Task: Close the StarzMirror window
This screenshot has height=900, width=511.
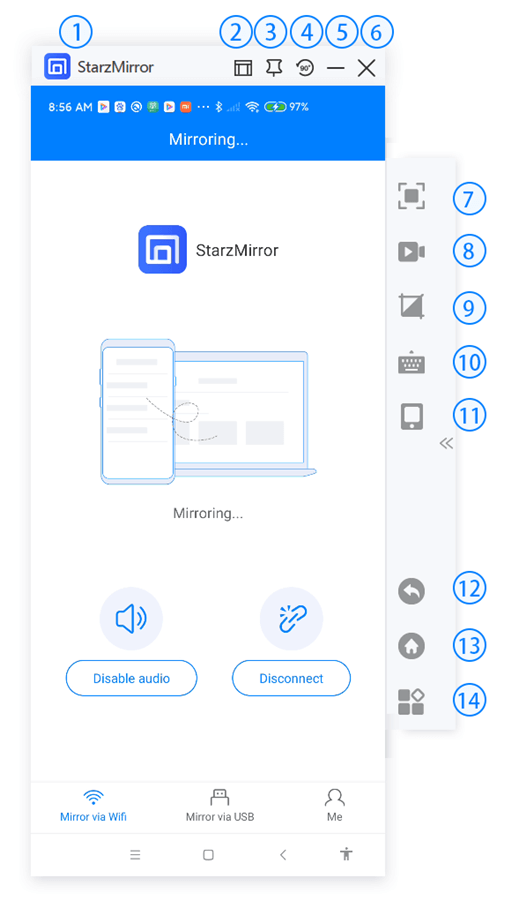Action: [x=366, y=68]
